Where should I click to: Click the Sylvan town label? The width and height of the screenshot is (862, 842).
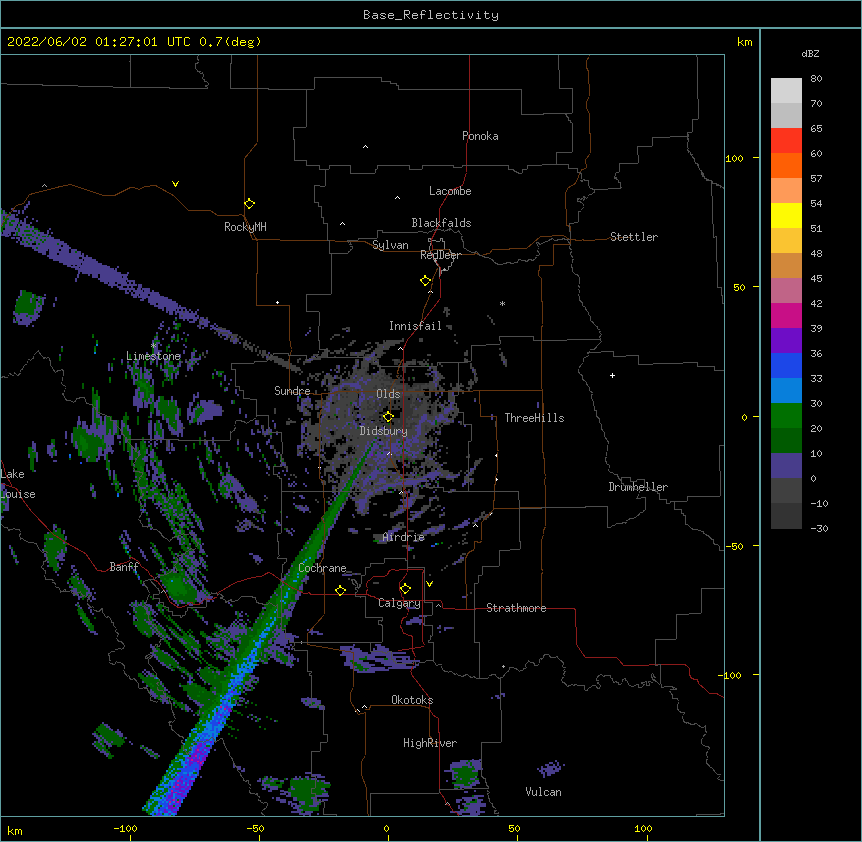click(390, 245)
